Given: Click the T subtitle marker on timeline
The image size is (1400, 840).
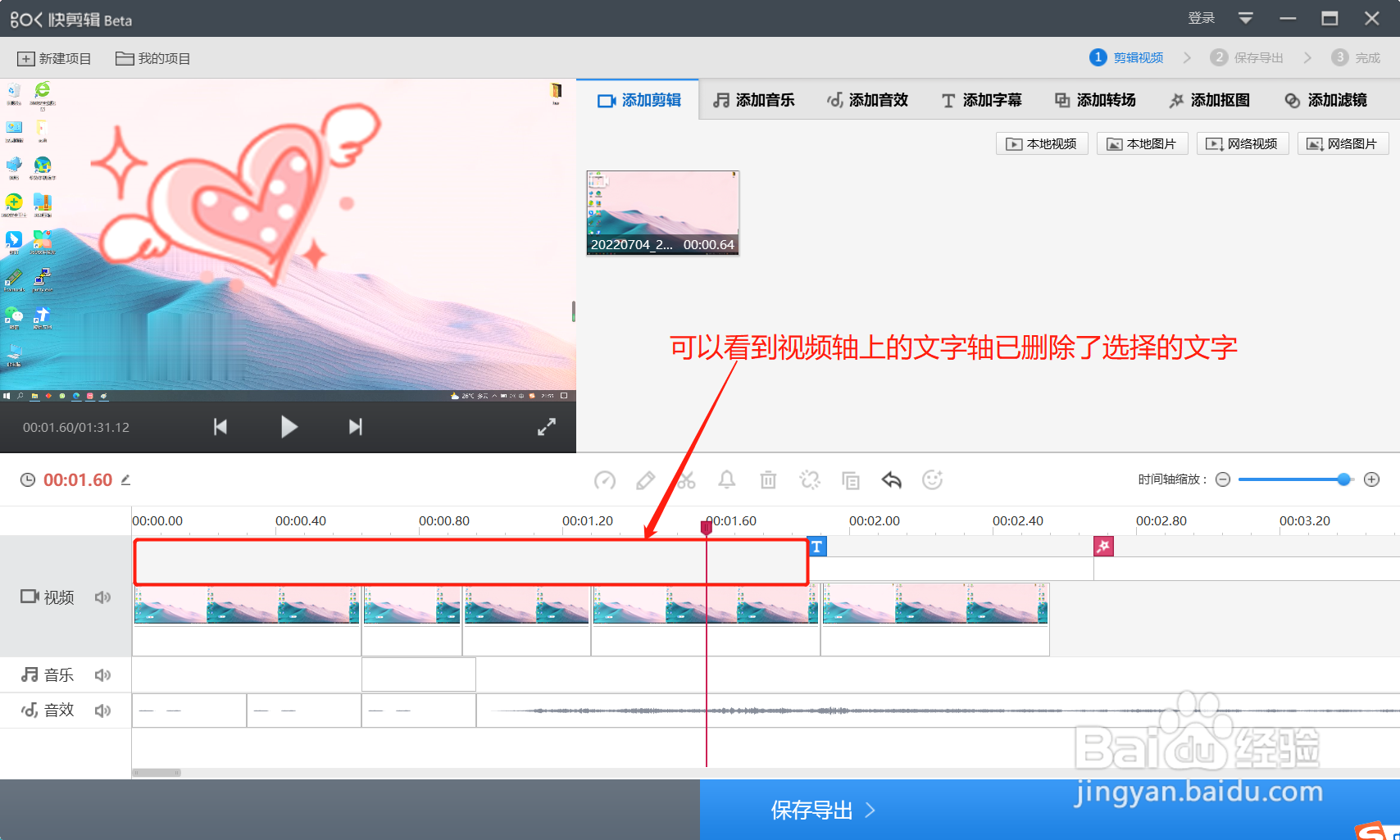Looking at the screenshot, I should point(817,547).
